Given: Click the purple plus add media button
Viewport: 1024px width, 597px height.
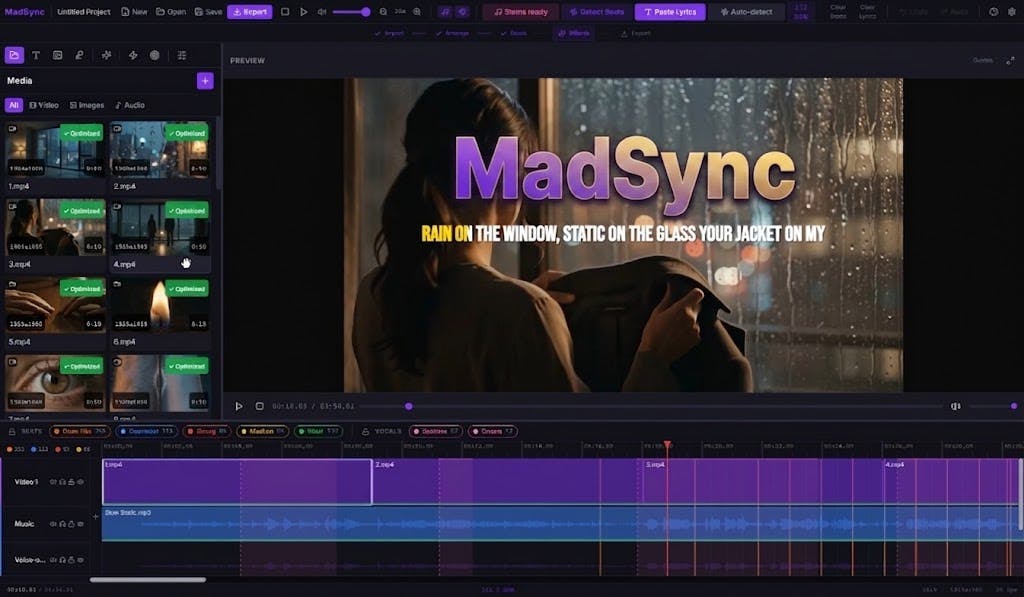Looking at the screenshot, I should tap(205, 80).
